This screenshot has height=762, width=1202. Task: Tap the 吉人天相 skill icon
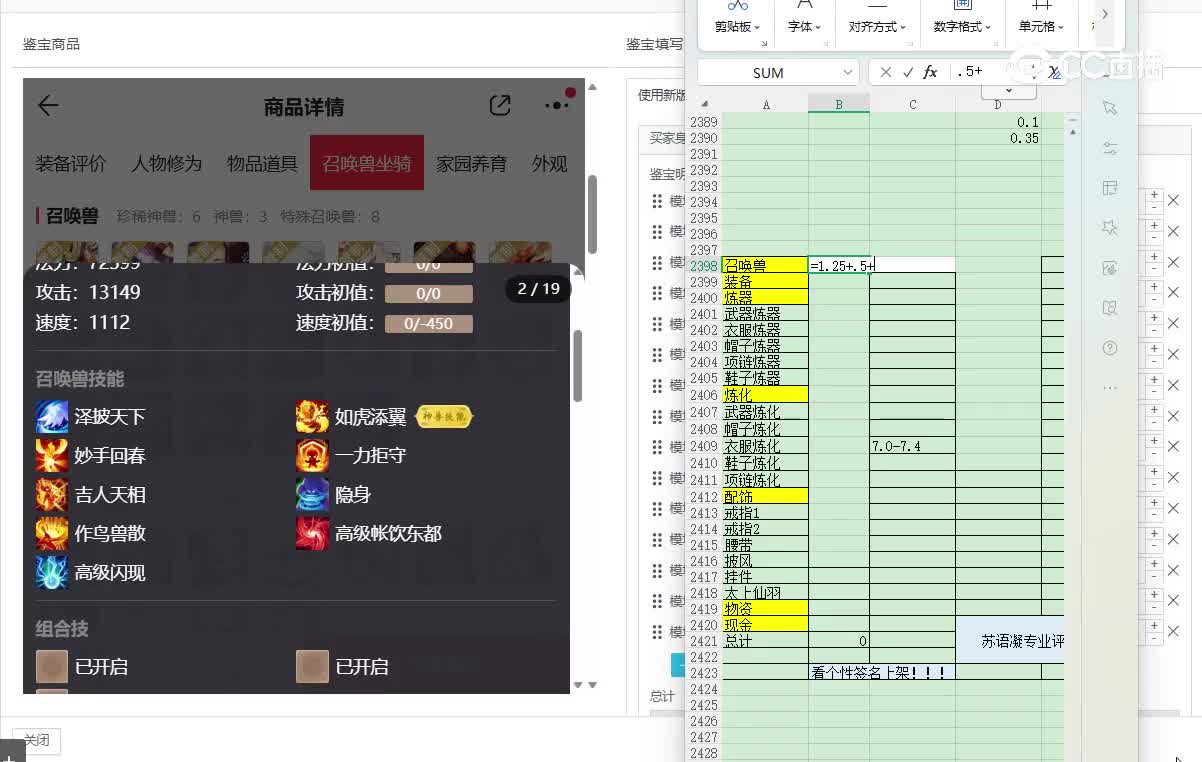coord(52,495)
